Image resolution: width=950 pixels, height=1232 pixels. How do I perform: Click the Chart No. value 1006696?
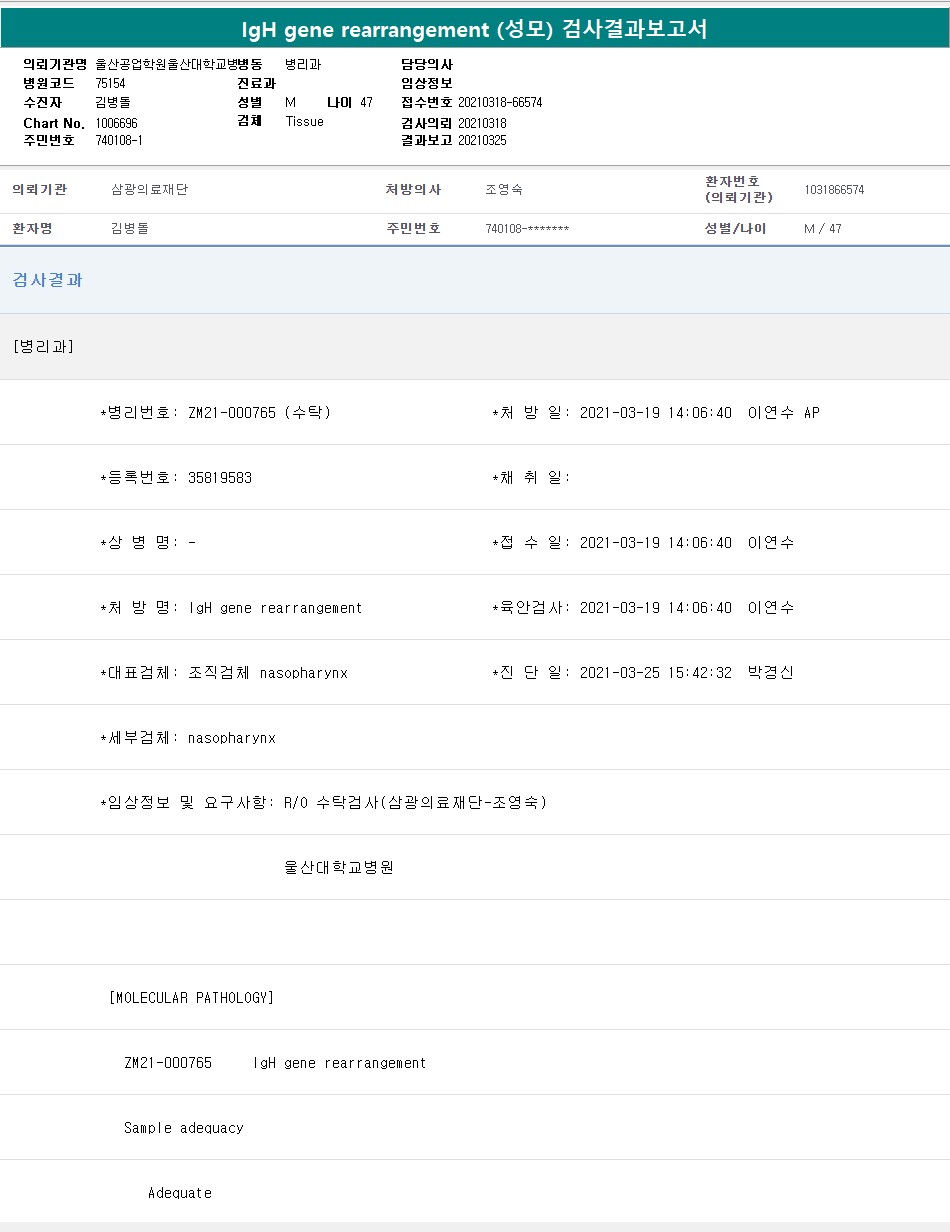click(x=116, y=122)
